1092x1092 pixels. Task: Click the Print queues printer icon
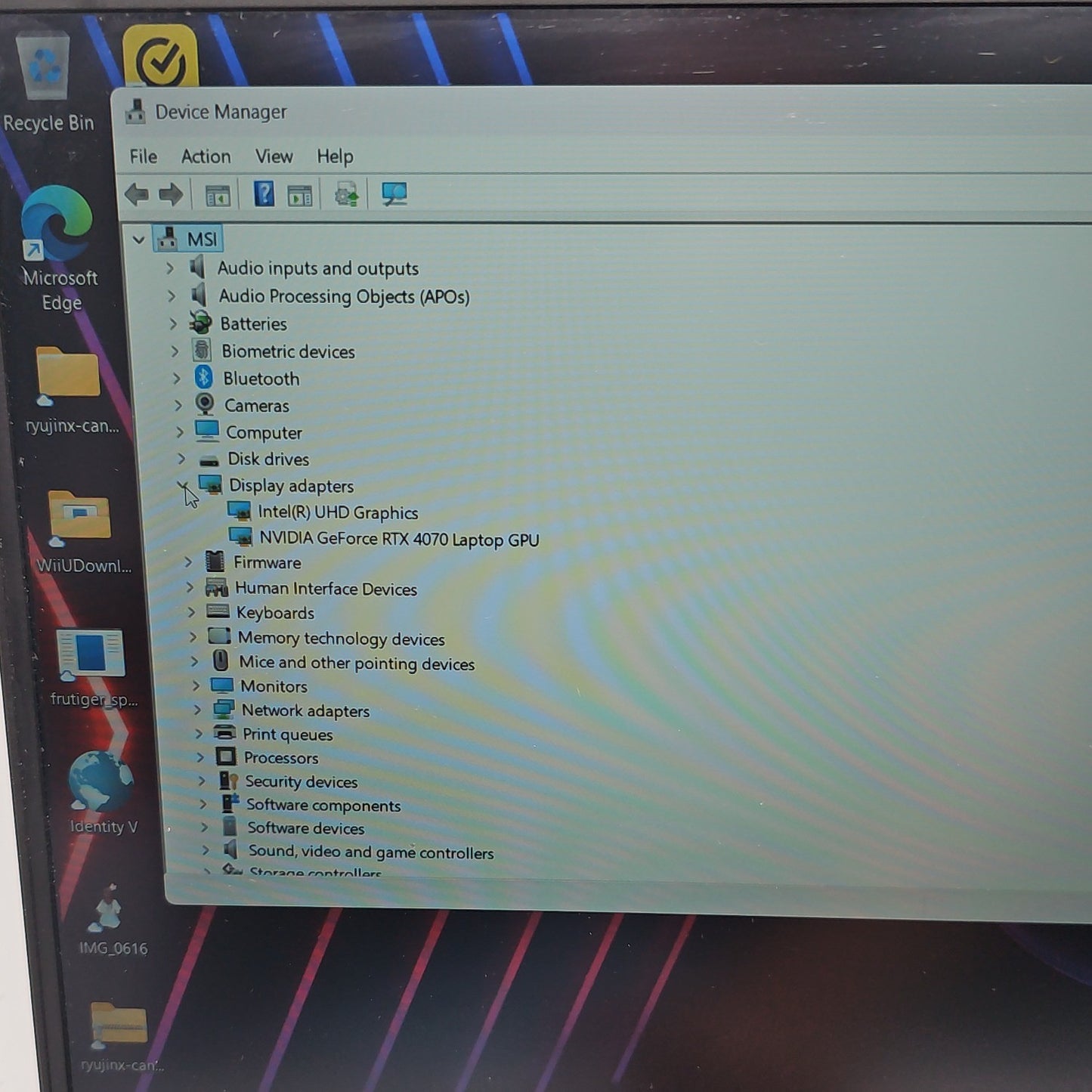point(224,732)
